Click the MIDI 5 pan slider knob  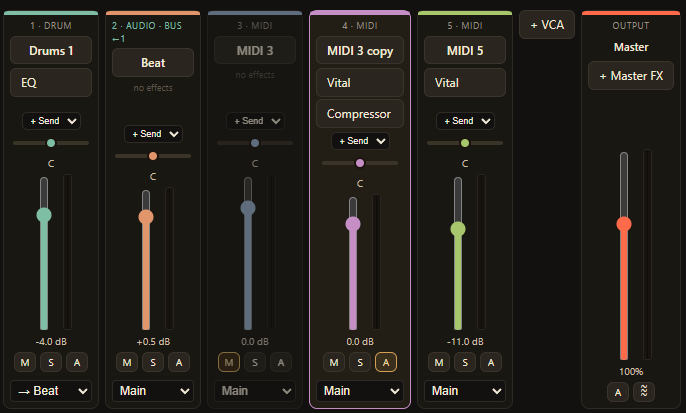(x=465, y=143)
